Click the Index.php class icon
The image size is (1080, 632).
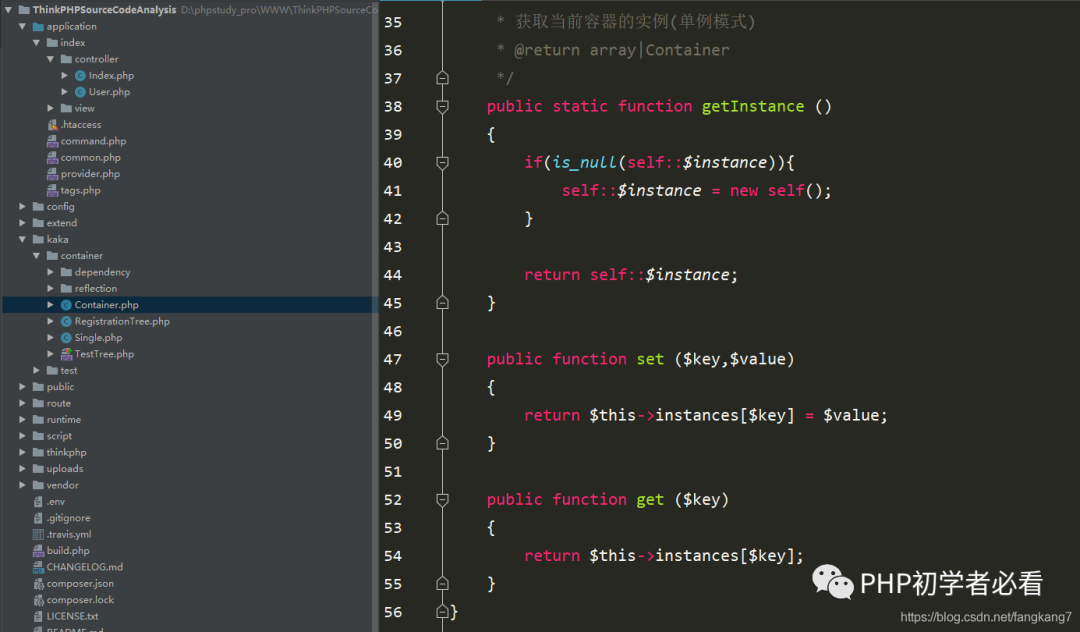pos(80,76)
